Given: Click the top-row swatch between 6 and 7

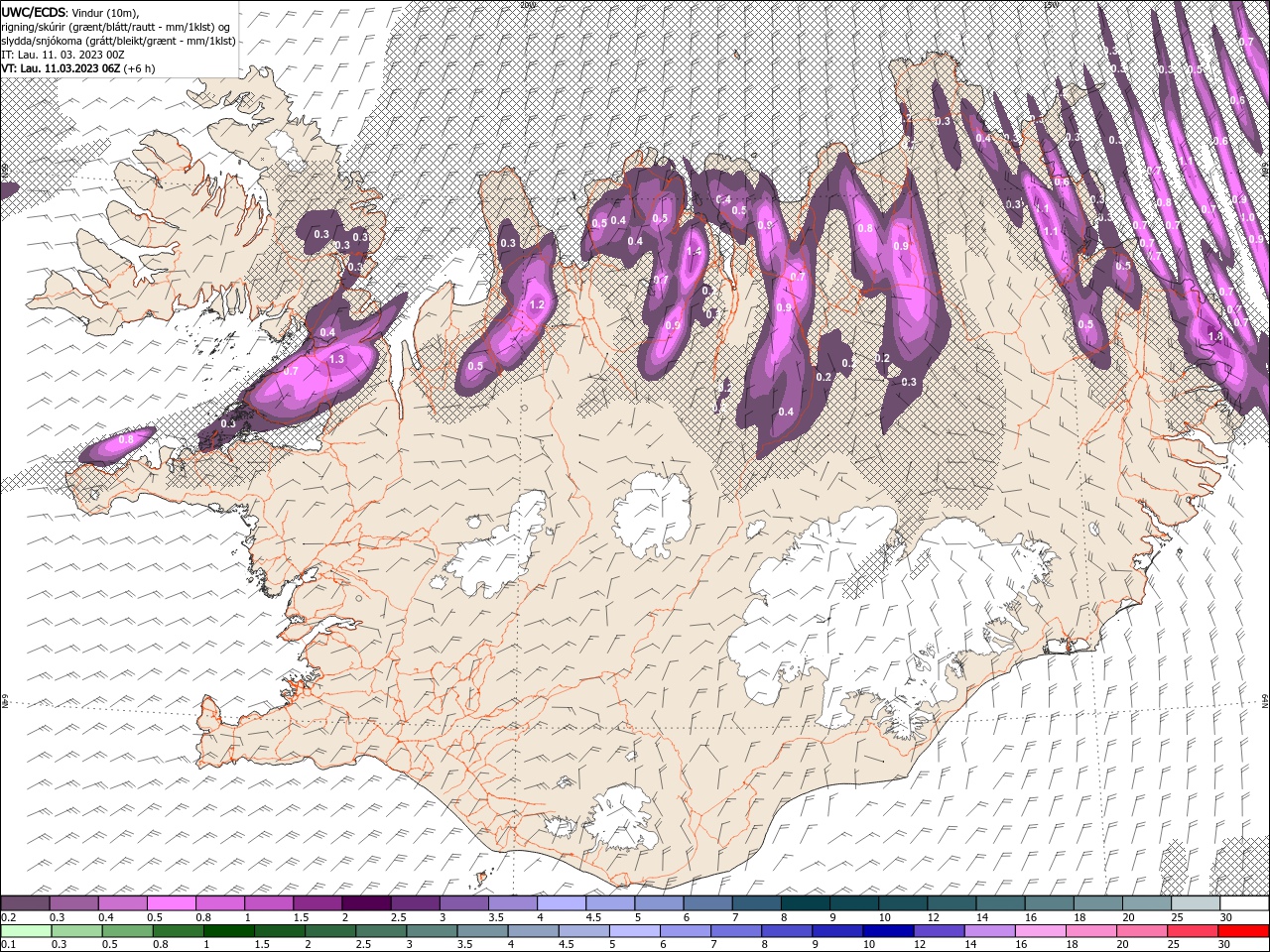Looking at the screenshot, I should [x=707, y=903].
